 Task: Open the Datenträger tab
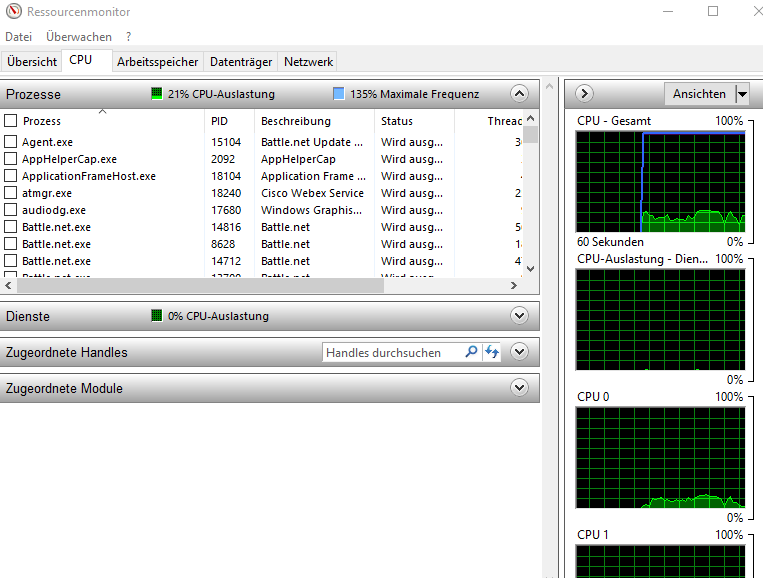coord(241,62)
